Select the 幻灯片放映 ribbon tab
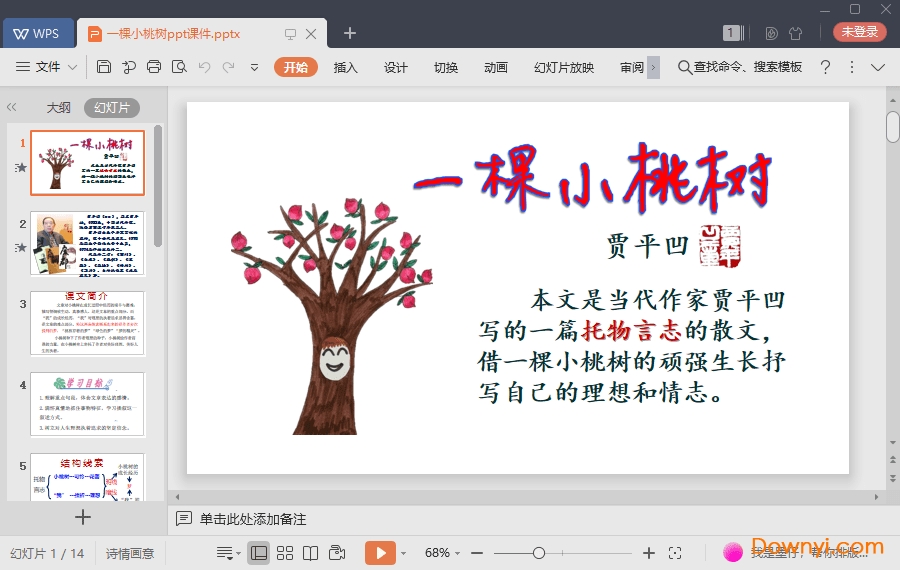Viewport: 900px width, 570px height. pyautogui.click(x=564, y=67)
